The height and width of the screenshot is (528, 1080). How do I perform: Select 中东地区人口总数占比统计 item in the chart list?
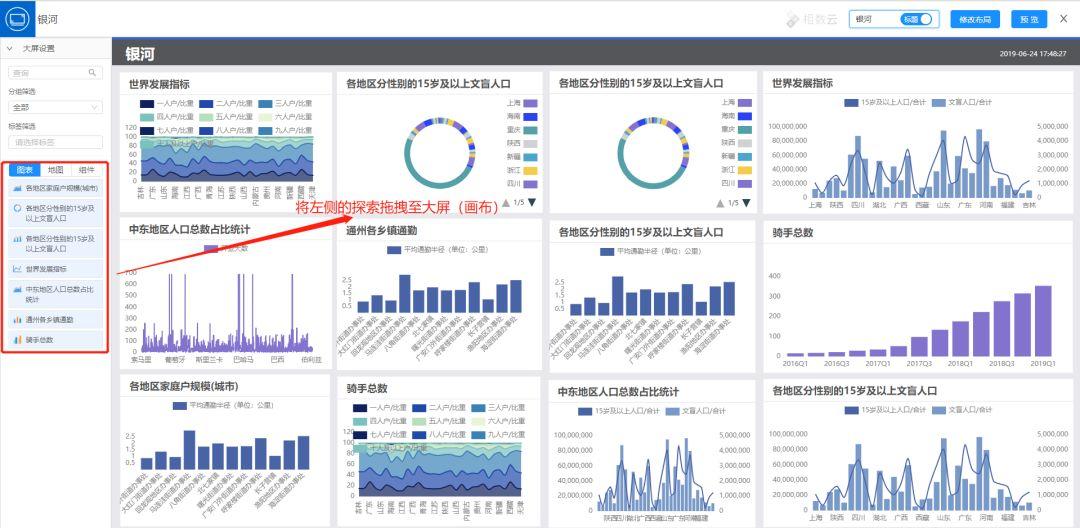pos(56,295)
